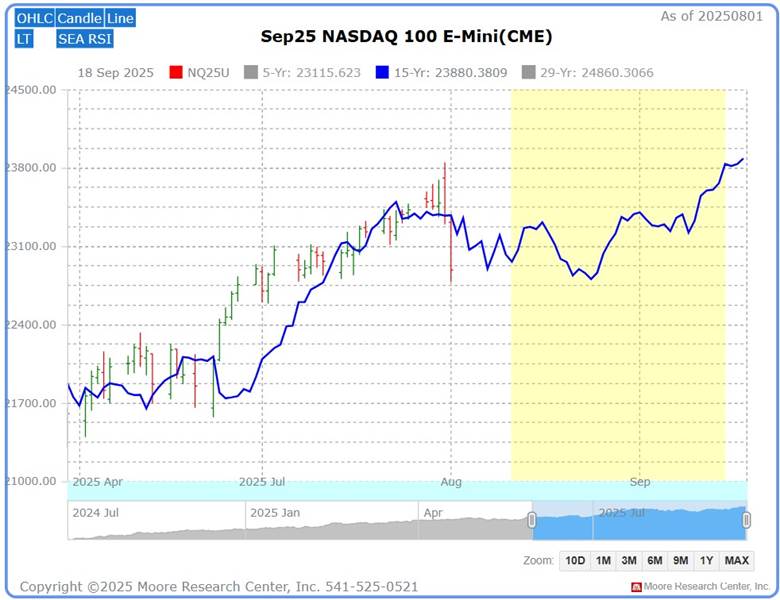The width and height of the screenshot is (780, 600).
Task: Click the light blue strip under the chart
Action: pos(407,491)
